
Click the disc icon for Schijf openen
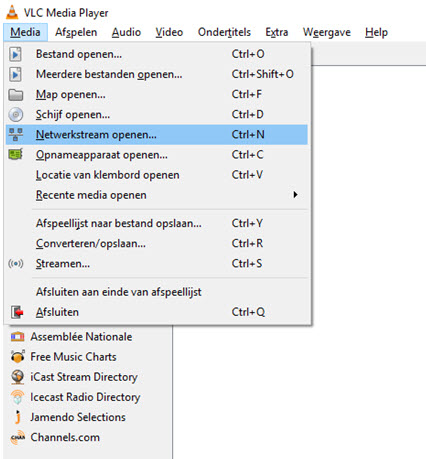[x=16, y=115]
